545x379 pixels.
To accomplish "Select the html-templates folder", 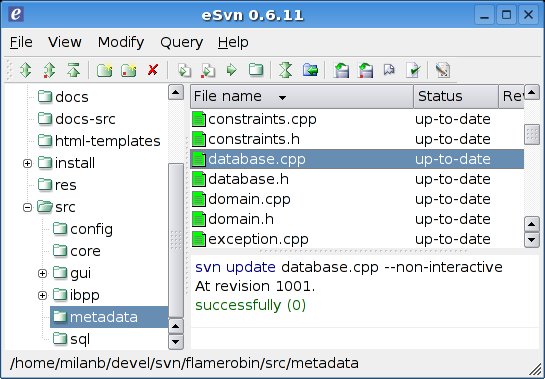I will point(107,141).
